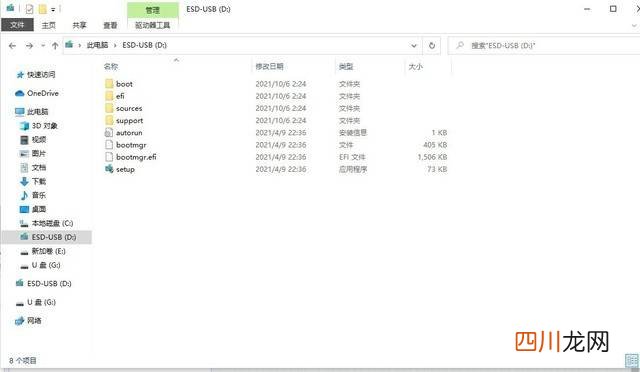Select the bootmgr file icon

(109, 145)
